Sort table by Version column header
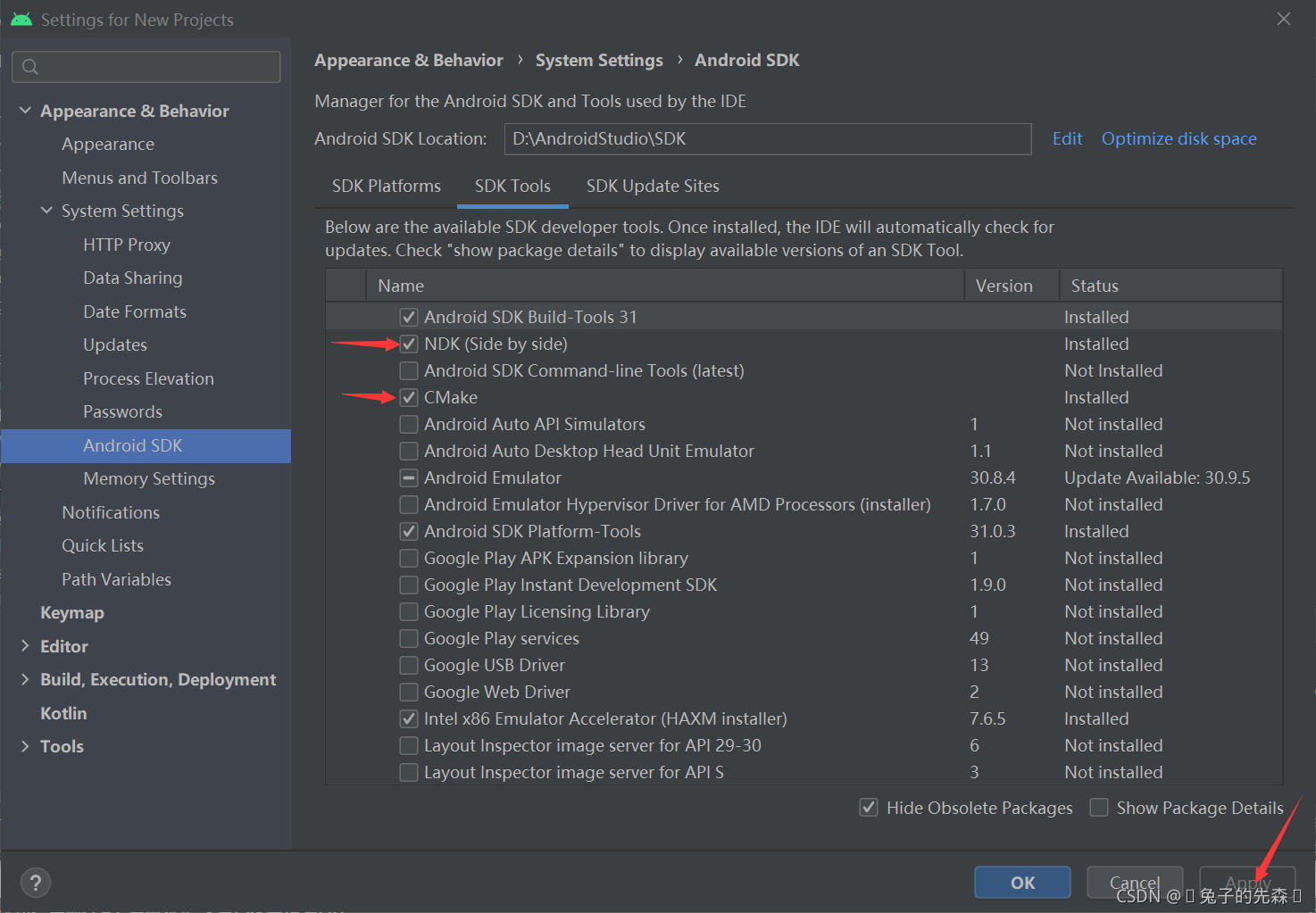This screenshot has height=913, width=1316. coord(1012,286)
